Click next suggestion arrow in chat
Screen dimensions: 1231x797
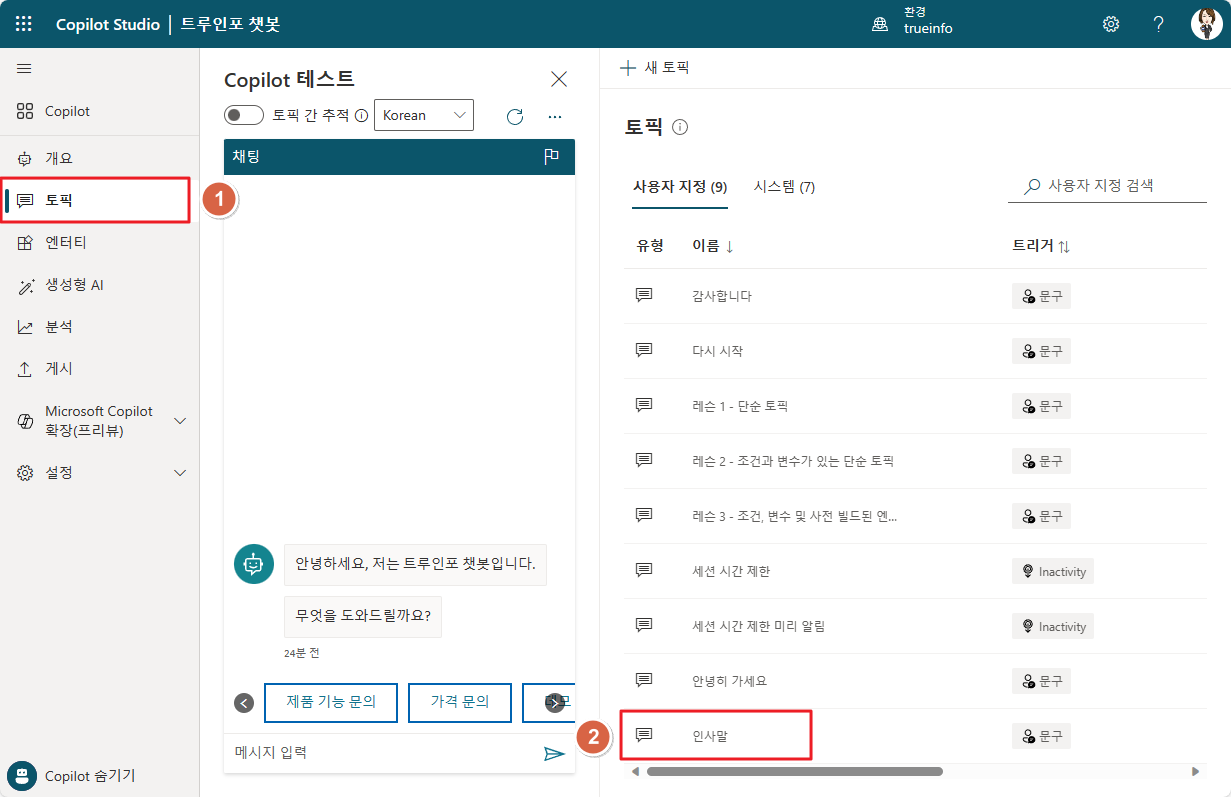pos(555,703)
